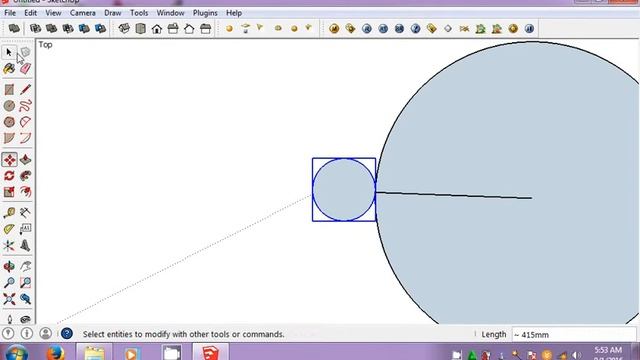Activate the Look Around eye tool
This screenshot has height=360, width=640.
25,319
